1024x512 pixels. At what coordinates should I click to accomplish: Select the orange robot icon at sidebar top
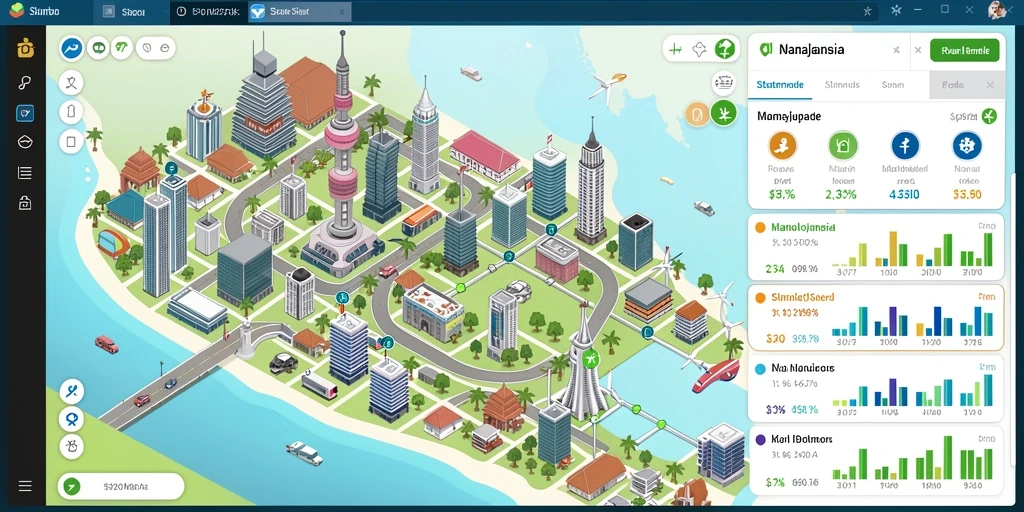[x=25, y=48]
